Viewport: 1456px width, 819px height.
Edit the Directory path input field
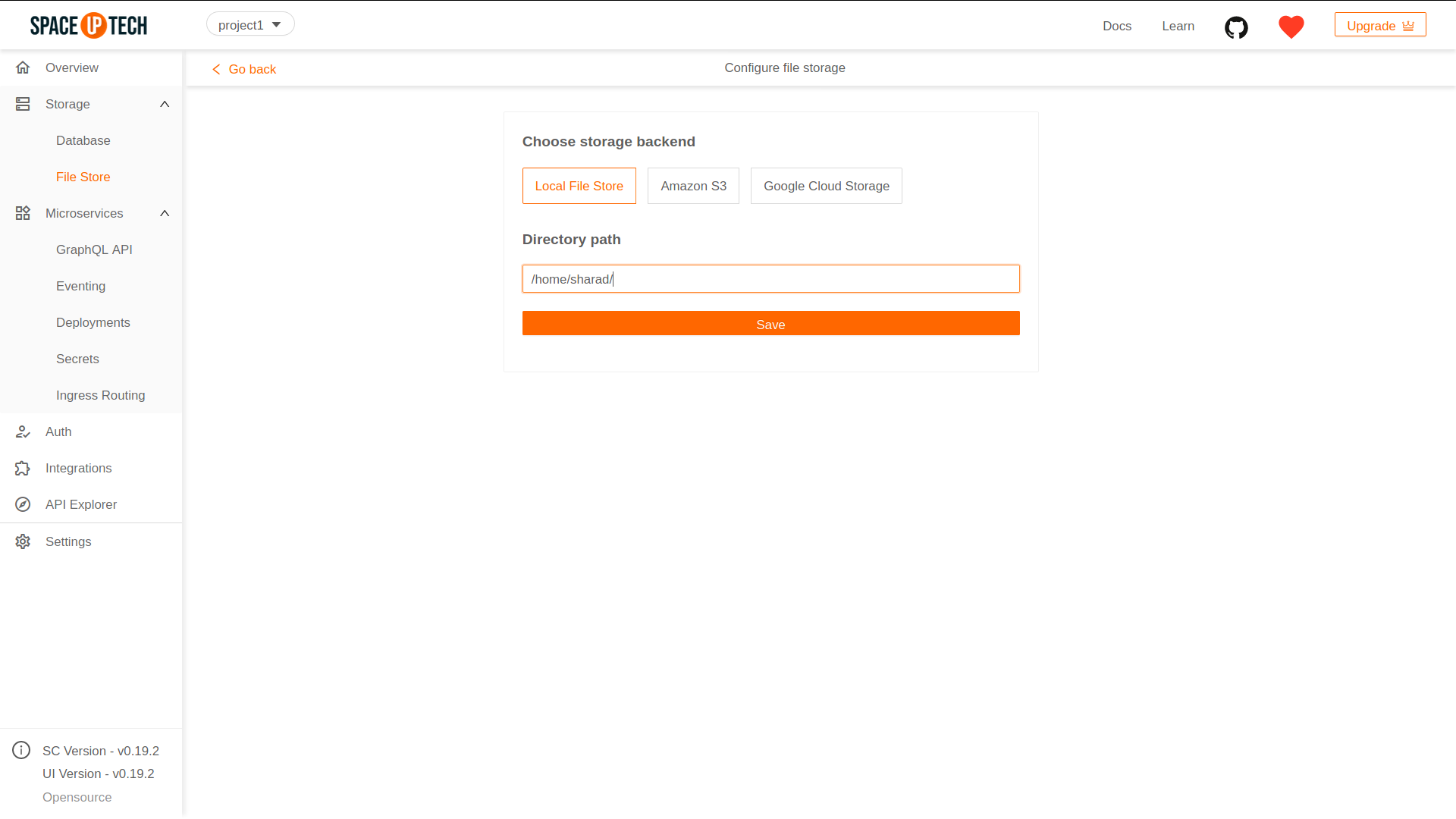pyautogui.click(x=770, y=278)
